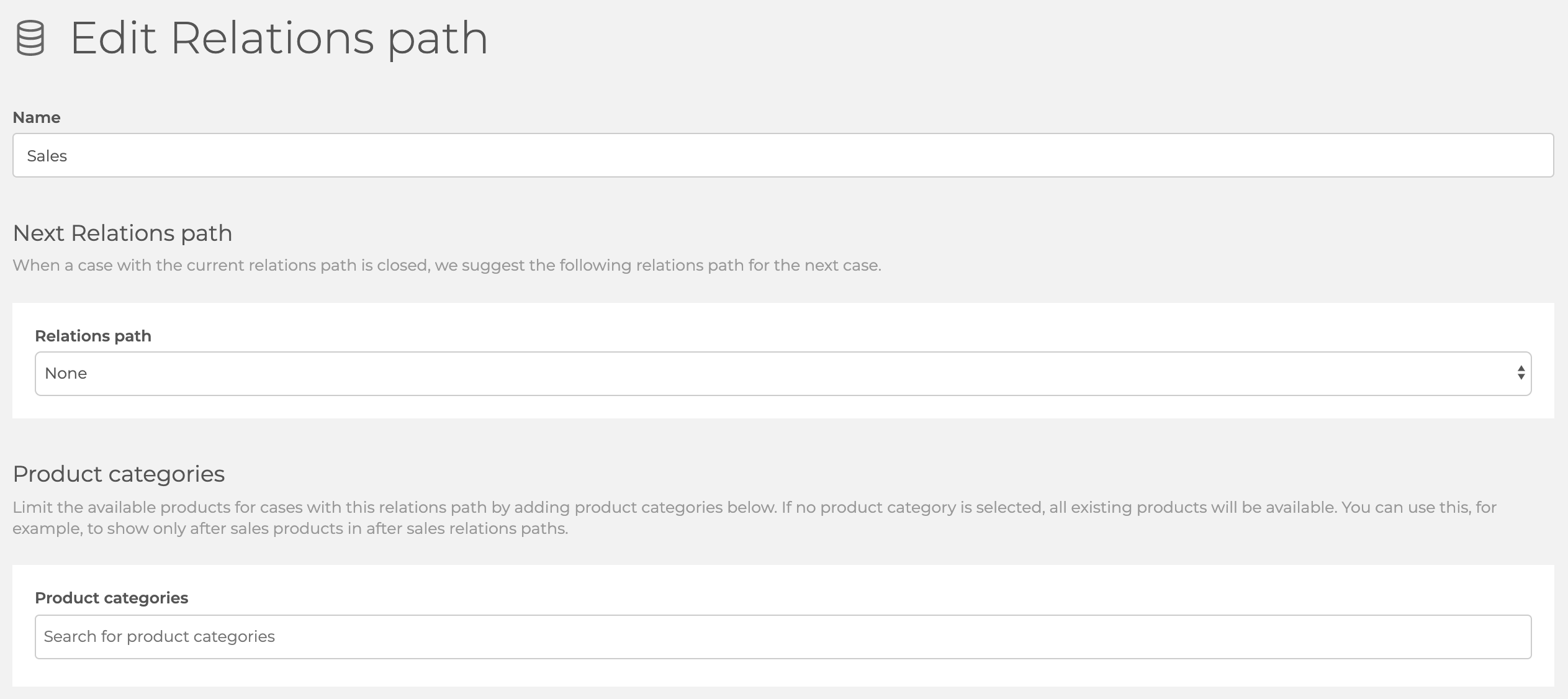The width and height of the screenshot is (1568, 699).
Task: Click into the Name field containing Sales
Action: coord(783,155)
